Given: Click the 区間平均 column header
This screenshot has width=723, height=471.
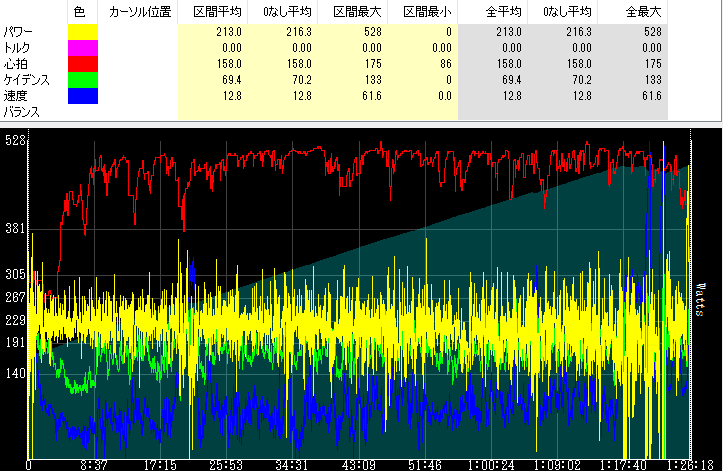Looking at the screenshot, I should tap(217, 12).
